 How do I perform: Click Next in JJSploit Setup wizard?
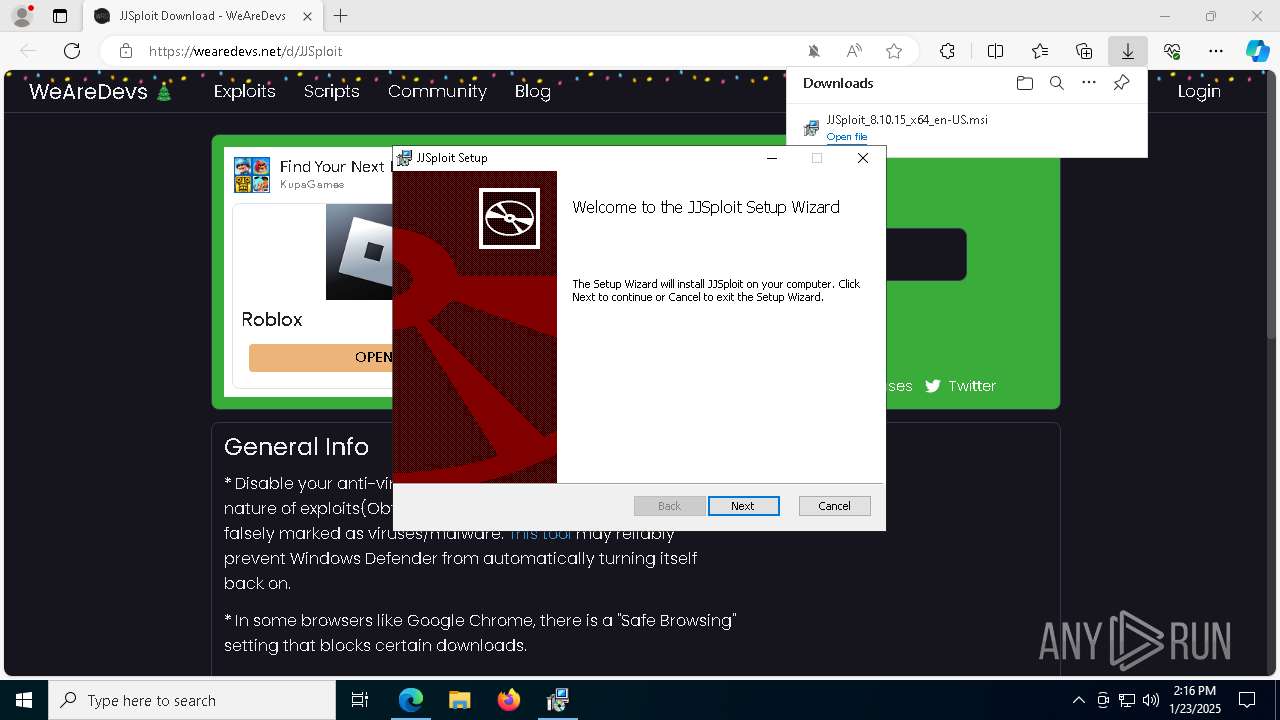click(x=743, y=506)
